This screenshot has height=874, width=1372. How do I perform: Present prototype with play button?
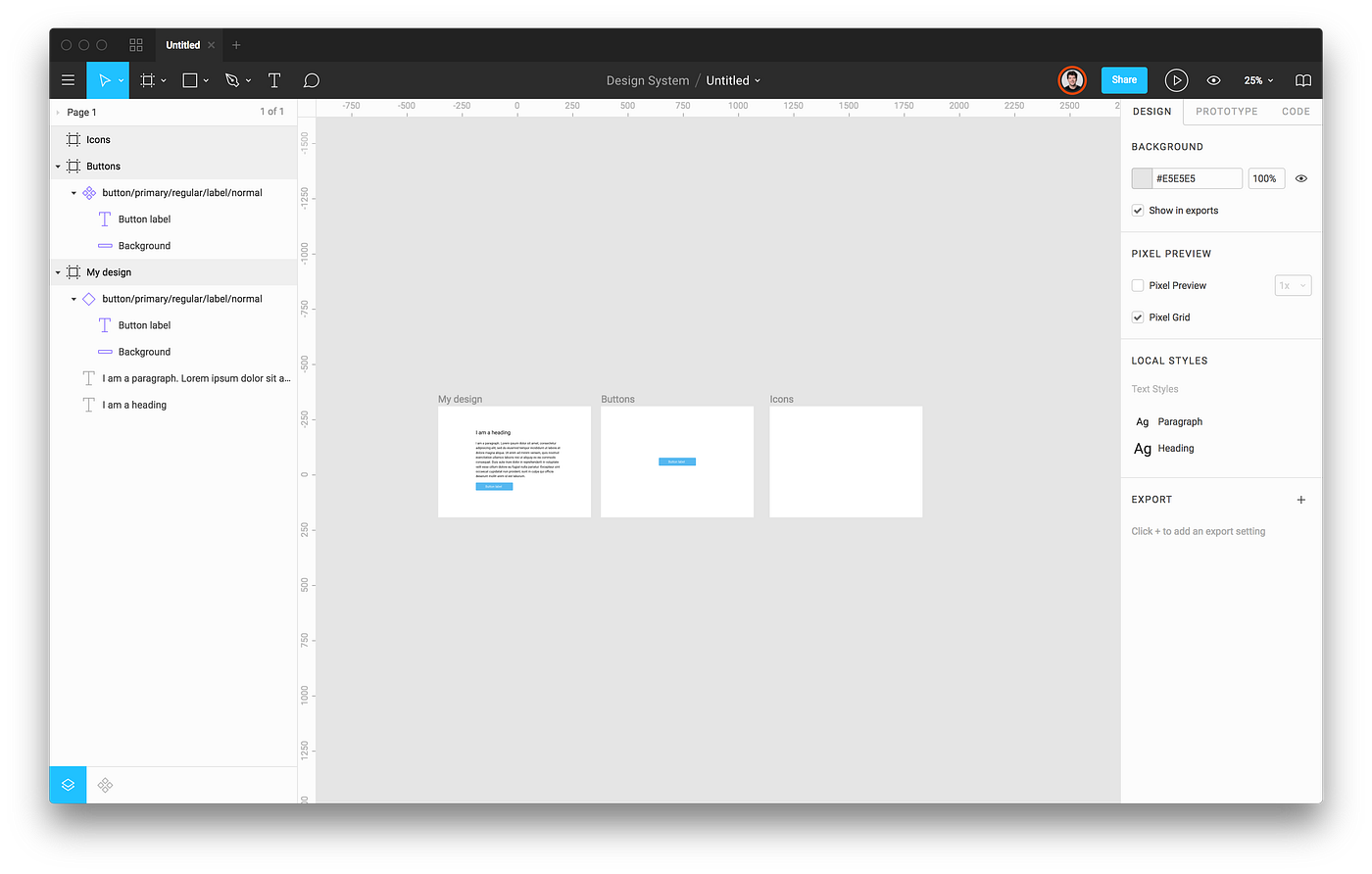click(1176, 80)
